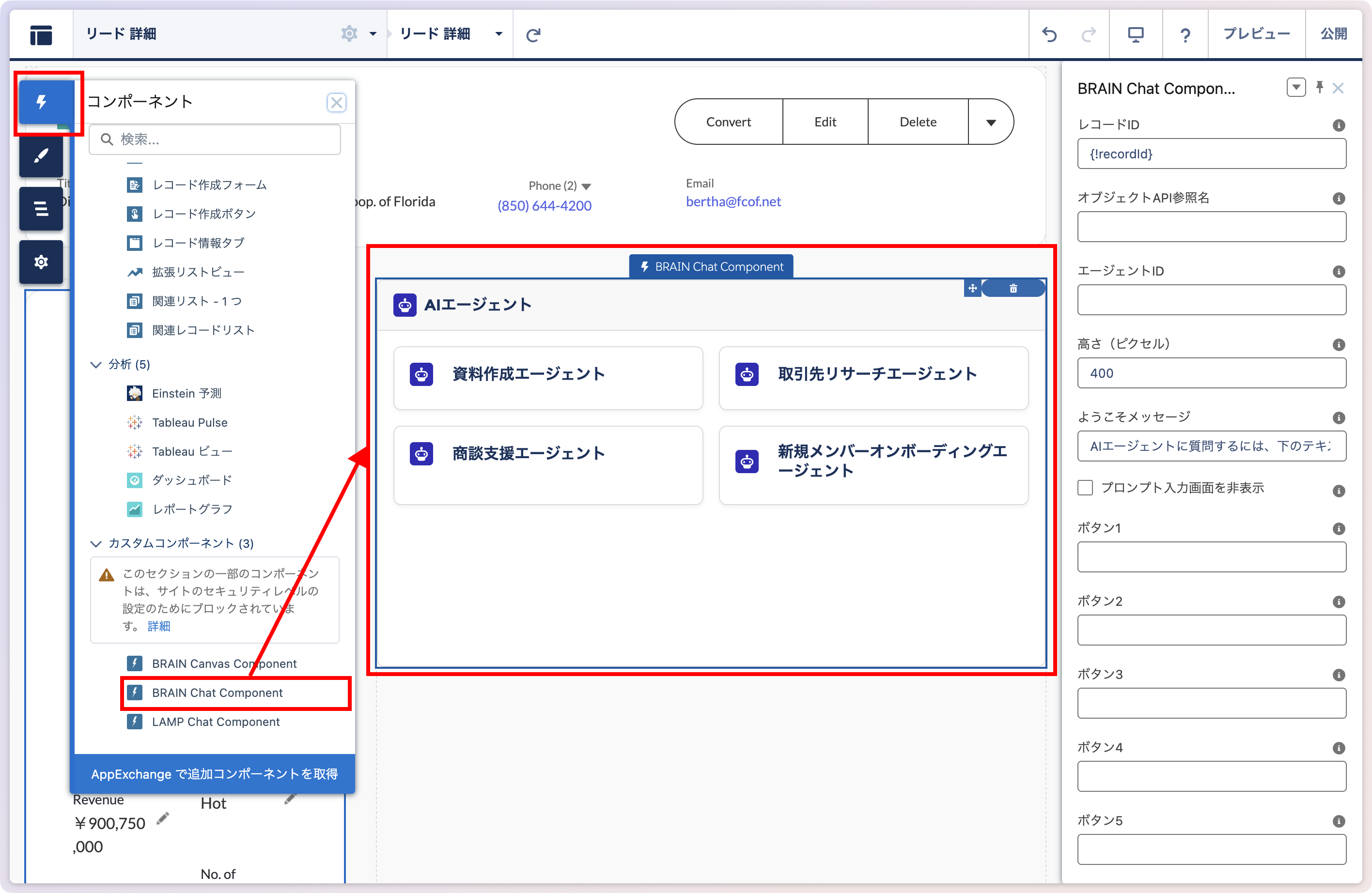
Task: Click the プレビュー button
Action: click(x=1256, y=34)
